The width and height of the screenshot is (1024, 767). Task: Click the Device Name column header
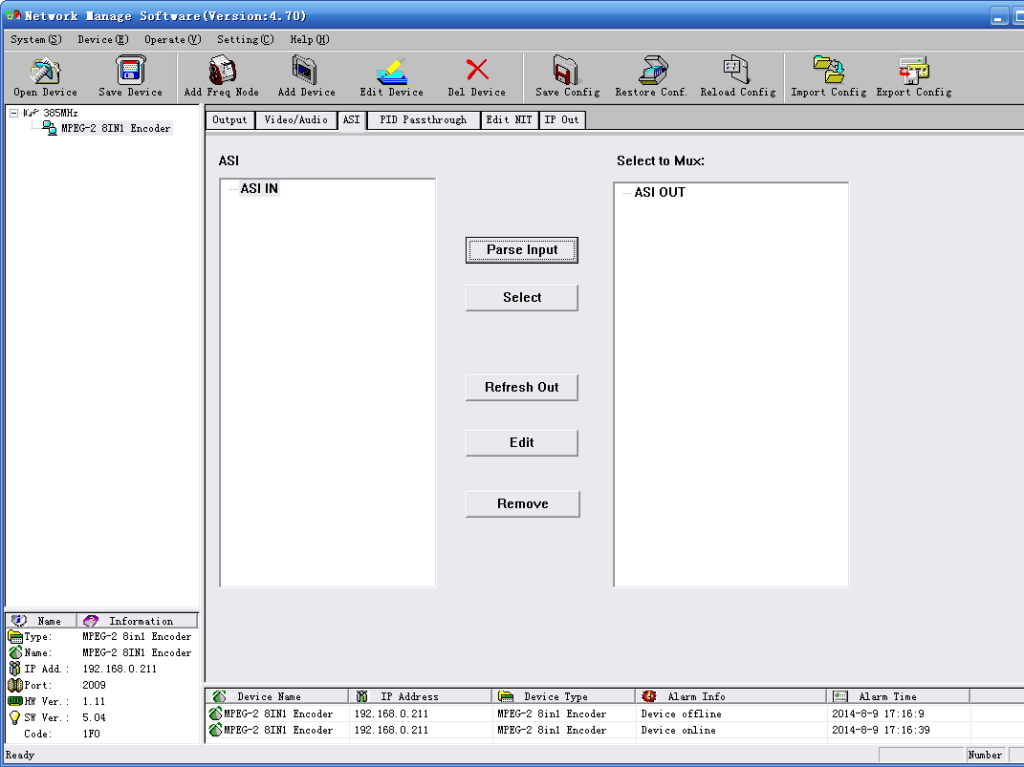coord(277,696)
